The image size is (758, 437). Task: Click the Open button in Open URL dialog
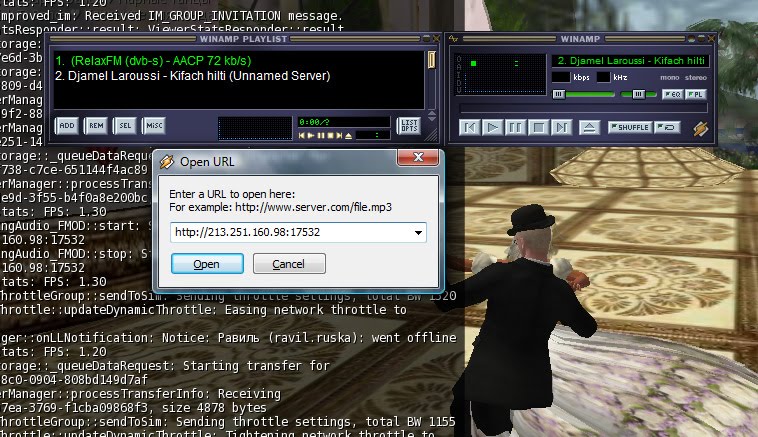pos(207,264)
